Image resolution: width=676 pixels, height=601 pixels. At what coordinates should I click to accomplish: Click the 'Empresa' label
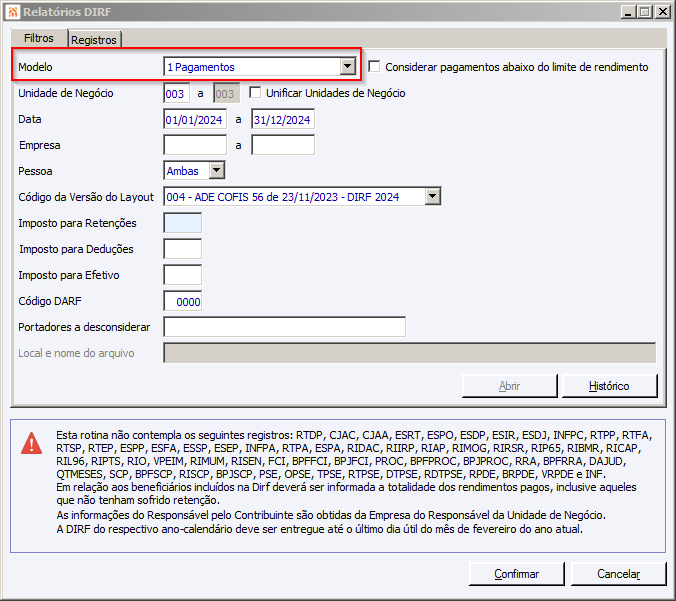click(x=40, y=145)
